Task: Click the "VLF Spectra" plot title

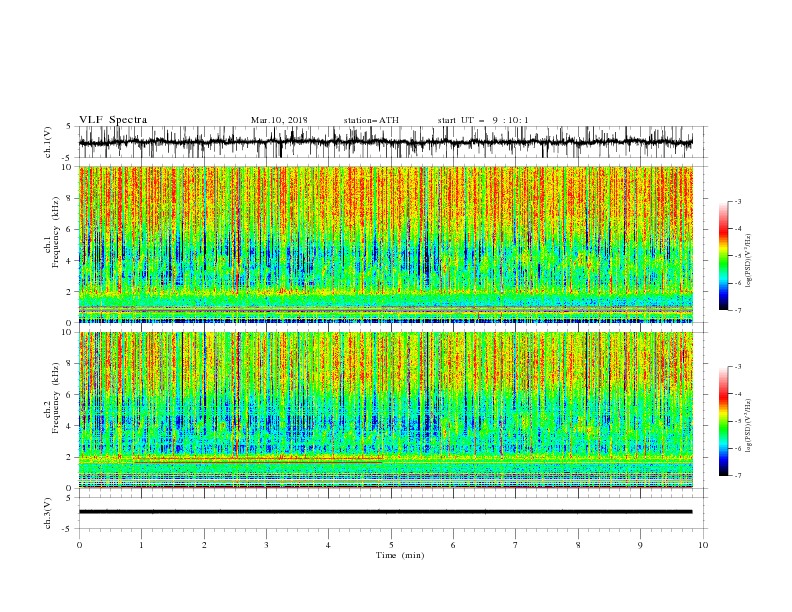Action: [x=113, y=120]
